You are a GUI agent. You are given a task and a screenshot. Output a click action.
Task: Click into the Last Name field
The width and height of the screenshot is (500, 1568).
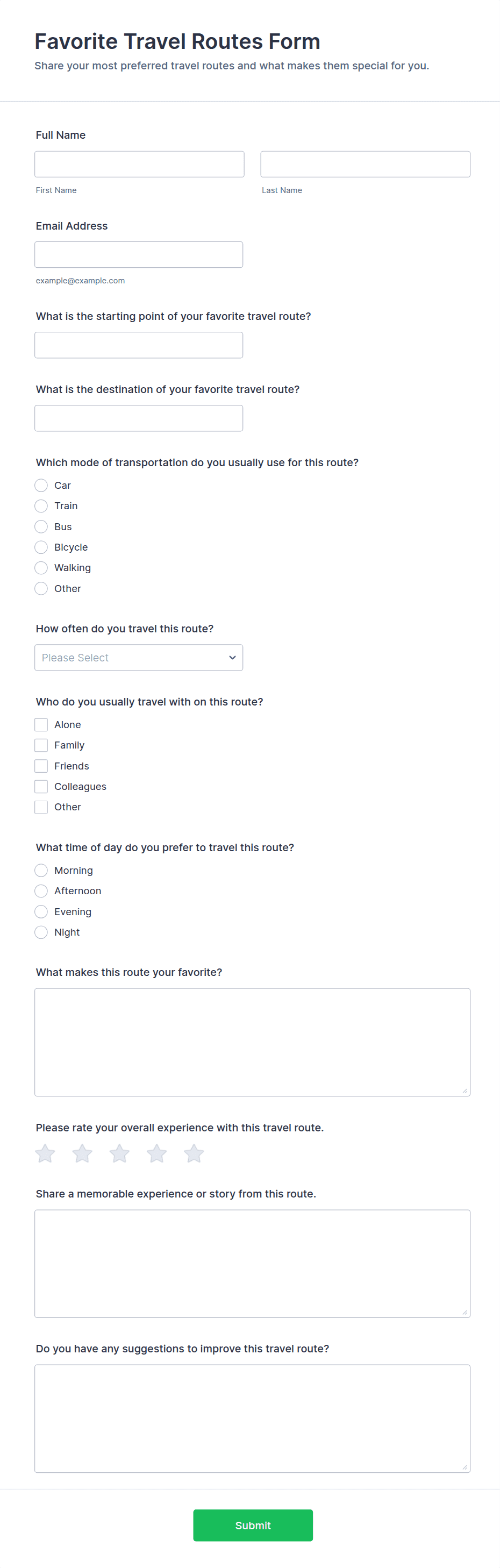tap(365, 165)
